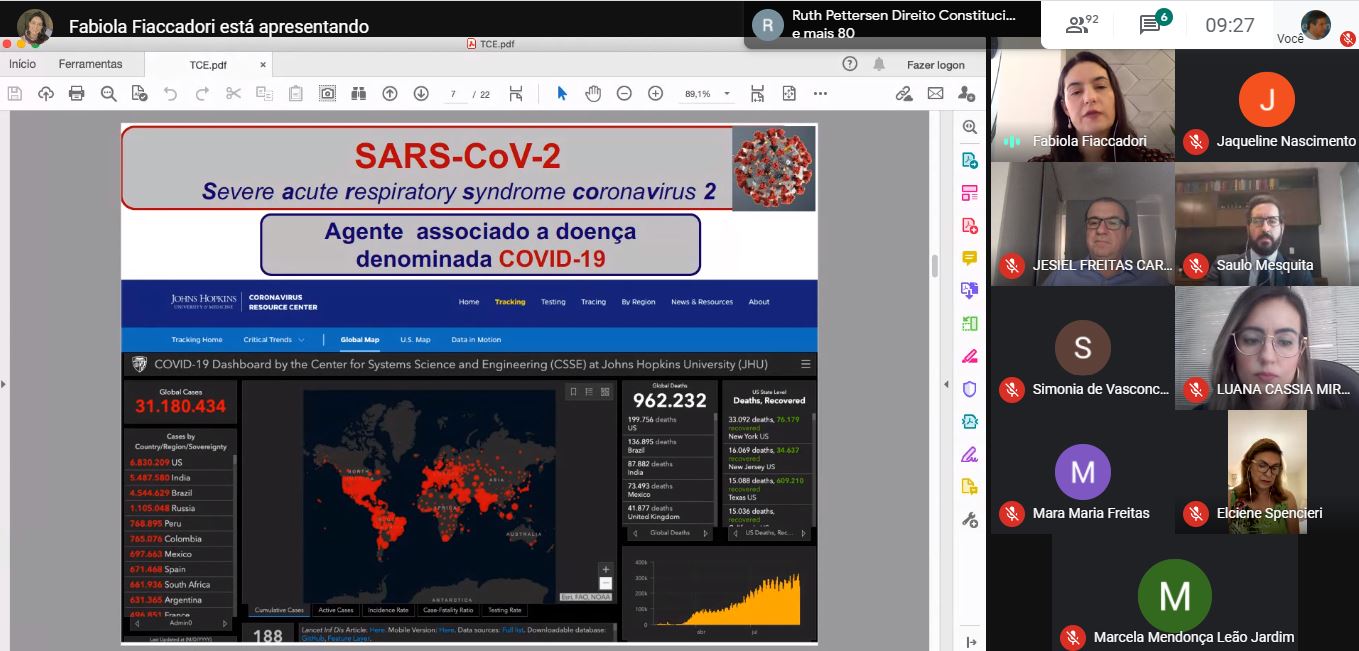The image size is (1359, 651).
Task: Expand the left navigation pane arrow
Action: 3,383
